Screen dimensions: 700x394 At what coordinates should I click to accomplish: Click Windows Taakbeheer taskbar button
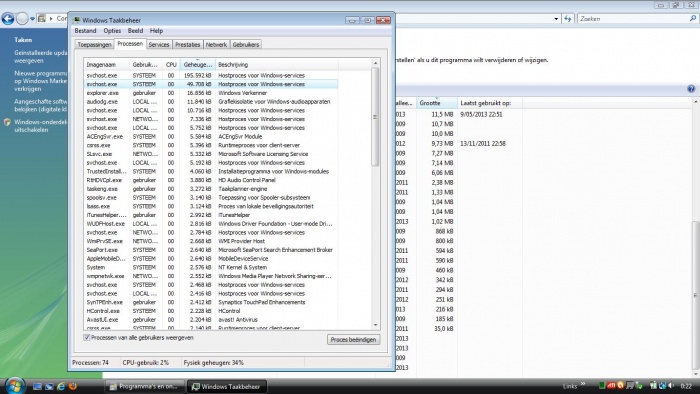226,386
